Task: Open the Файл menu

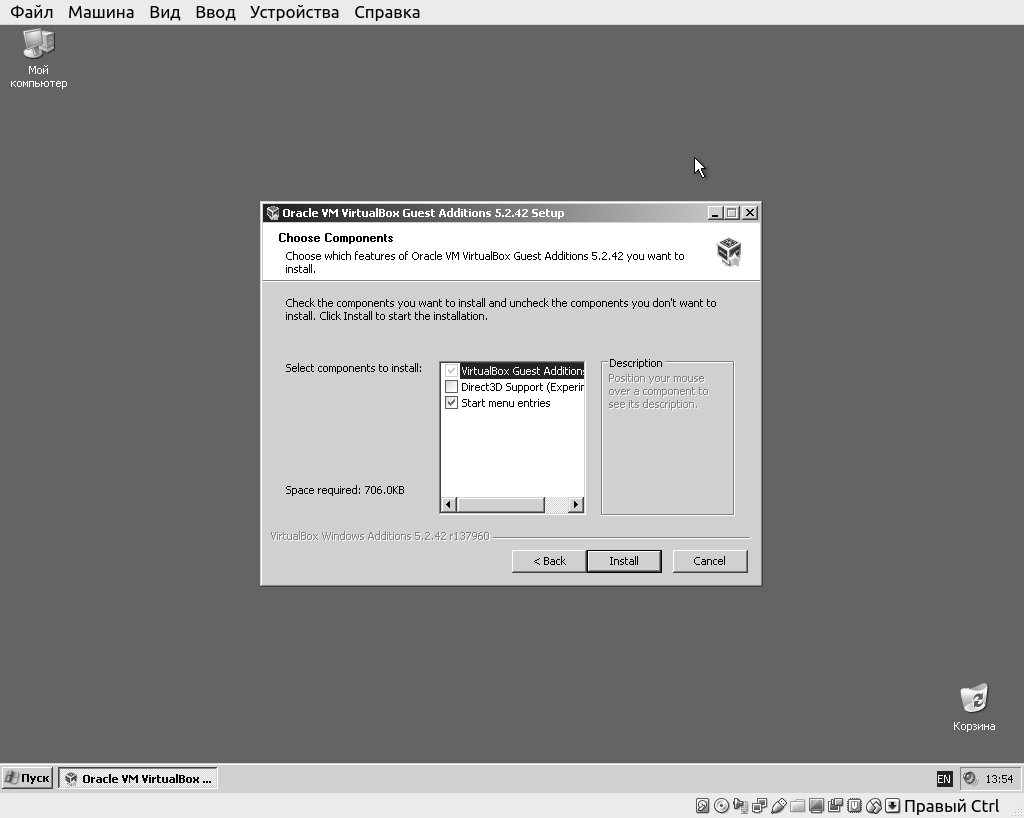Action: coord(32,12)
